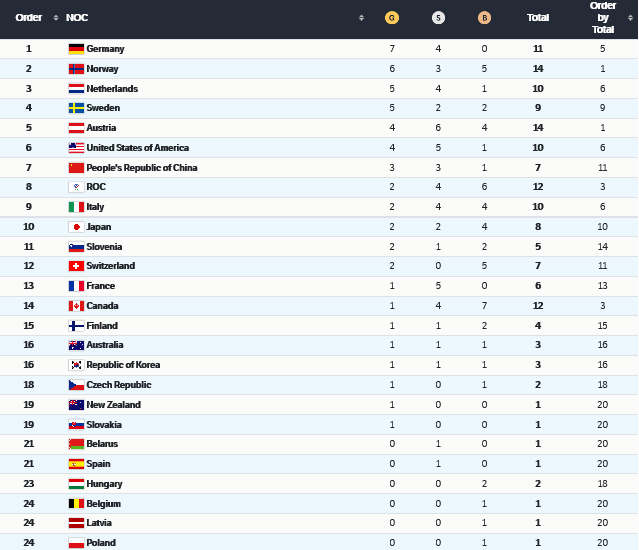Click the Switzerland flag icon

click(76, 266)
